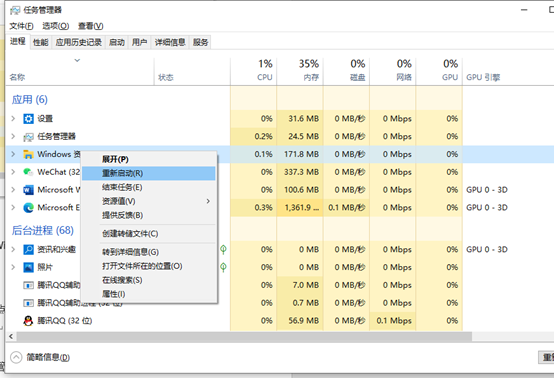Expand the WeChat process group
The image size is (554, 378).
pos(13,172)
